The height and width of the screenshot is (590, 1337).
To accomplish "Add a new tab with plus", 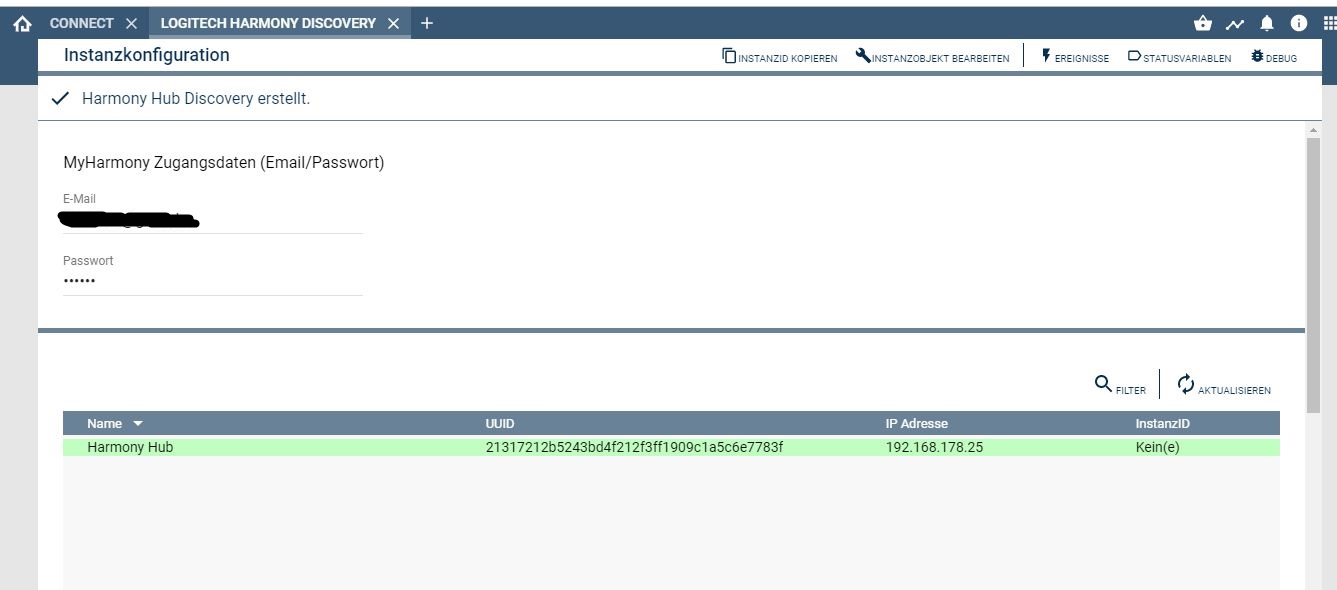I will point(427,23).
